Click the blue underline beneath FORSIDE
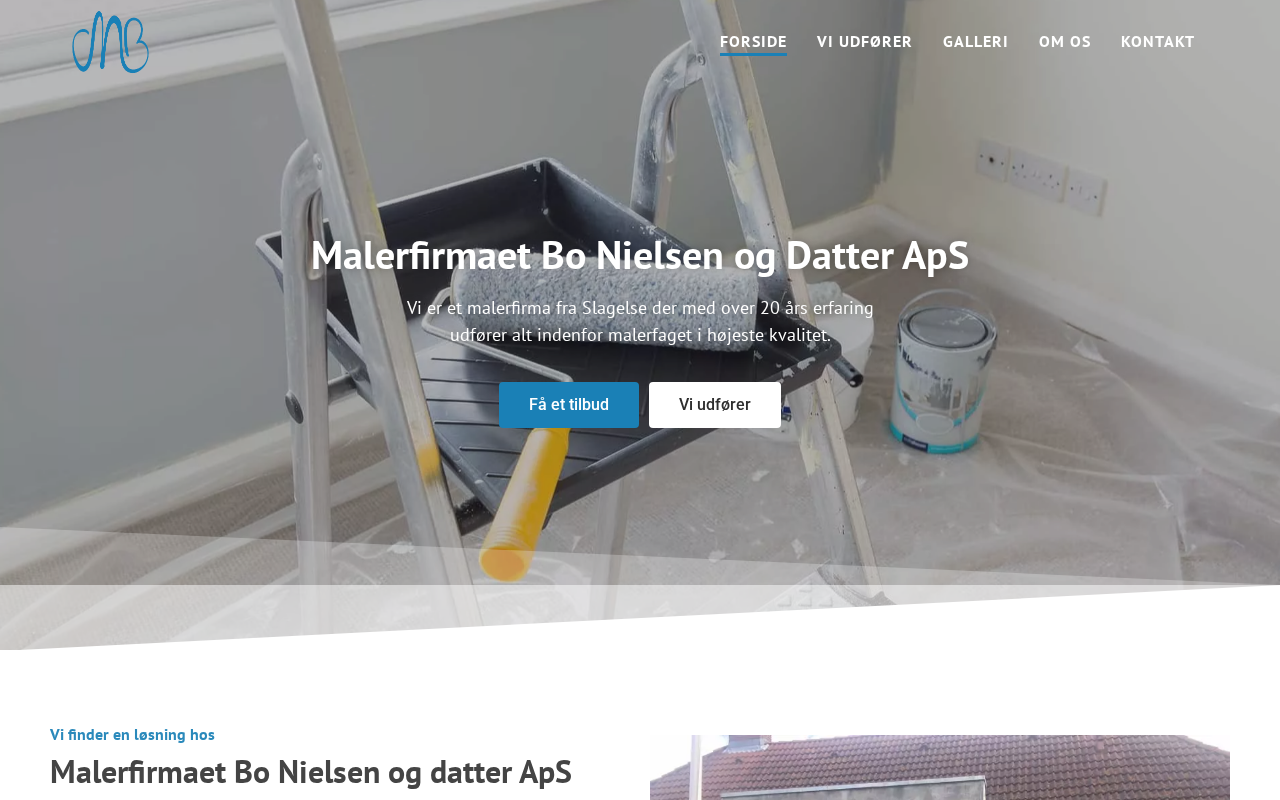Image resolution: width=1280 pixels, height=800 pixels. click(x=753, y=54)
